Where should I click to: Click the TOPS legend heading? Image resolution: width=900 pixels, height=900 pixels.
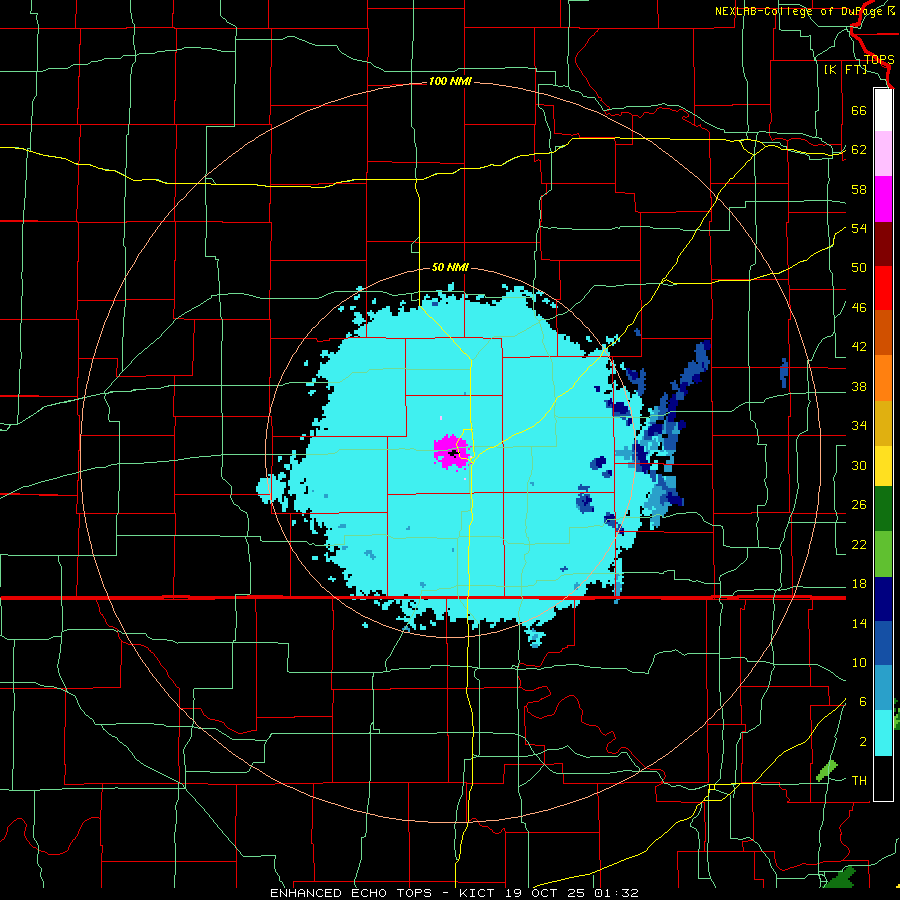(x=879, y=60)
